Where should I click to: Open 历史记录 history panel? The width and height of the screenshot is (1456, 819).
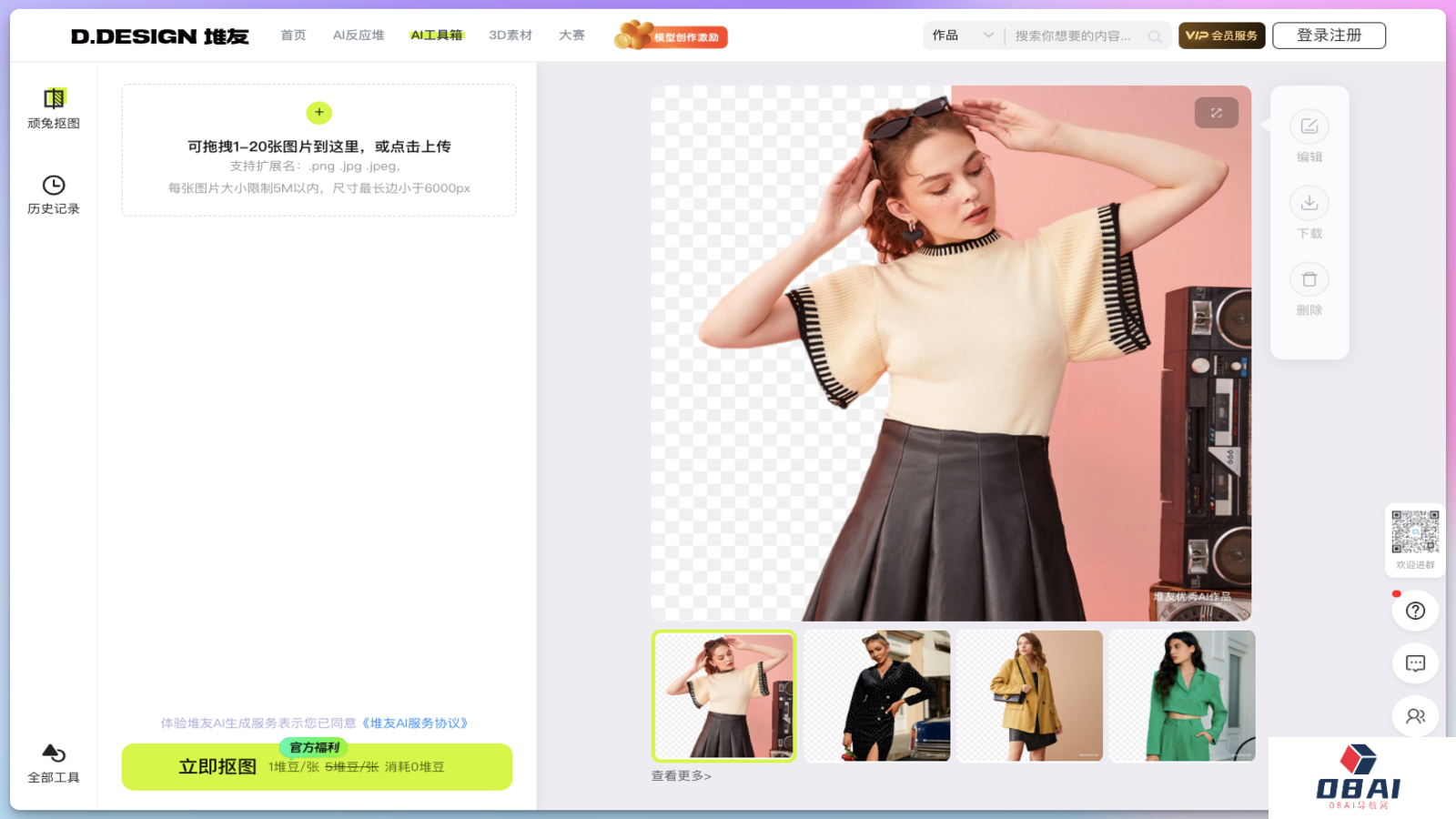(54, 194)
